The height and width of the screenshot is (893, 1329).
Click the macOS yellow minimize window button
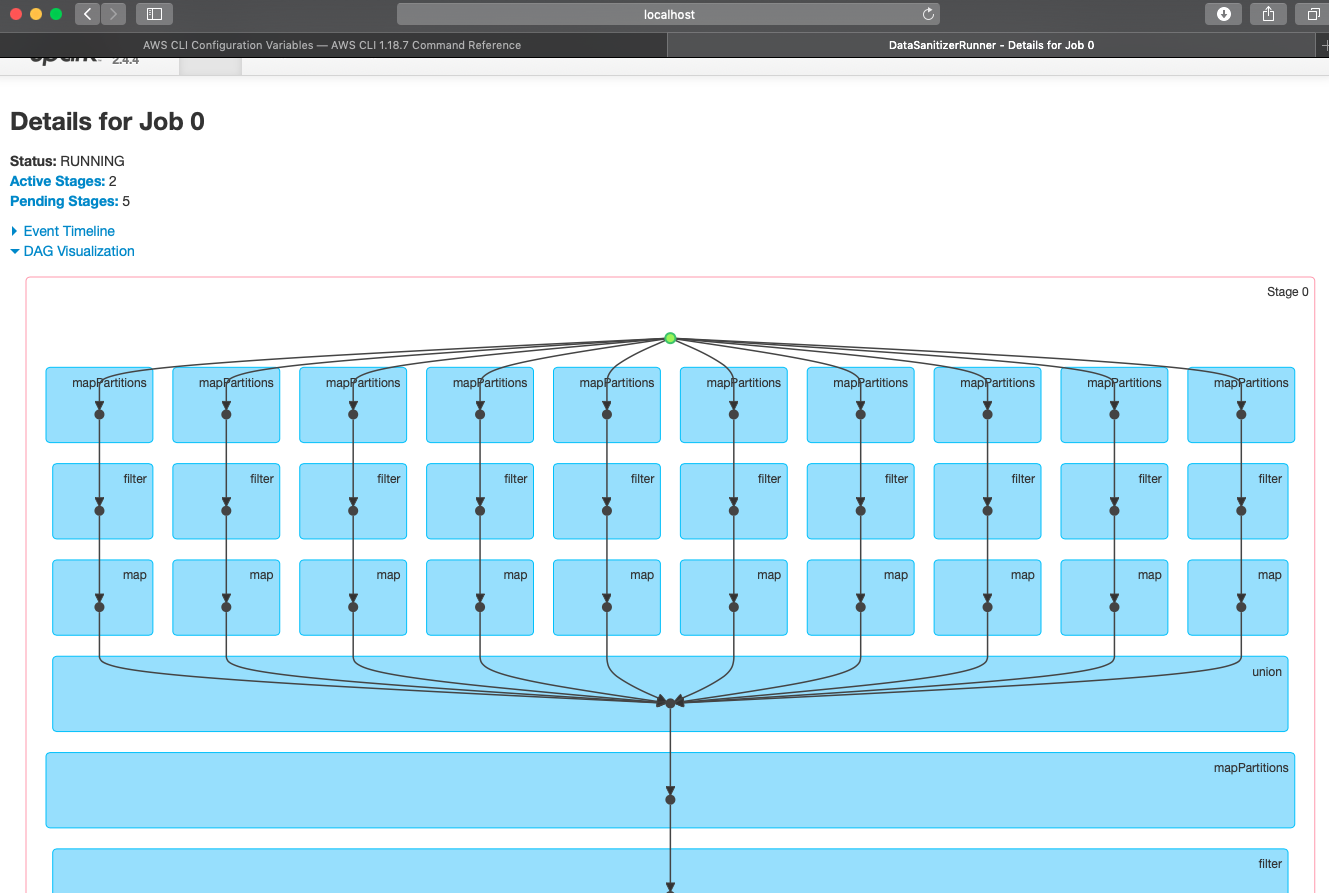pos(36,14)
